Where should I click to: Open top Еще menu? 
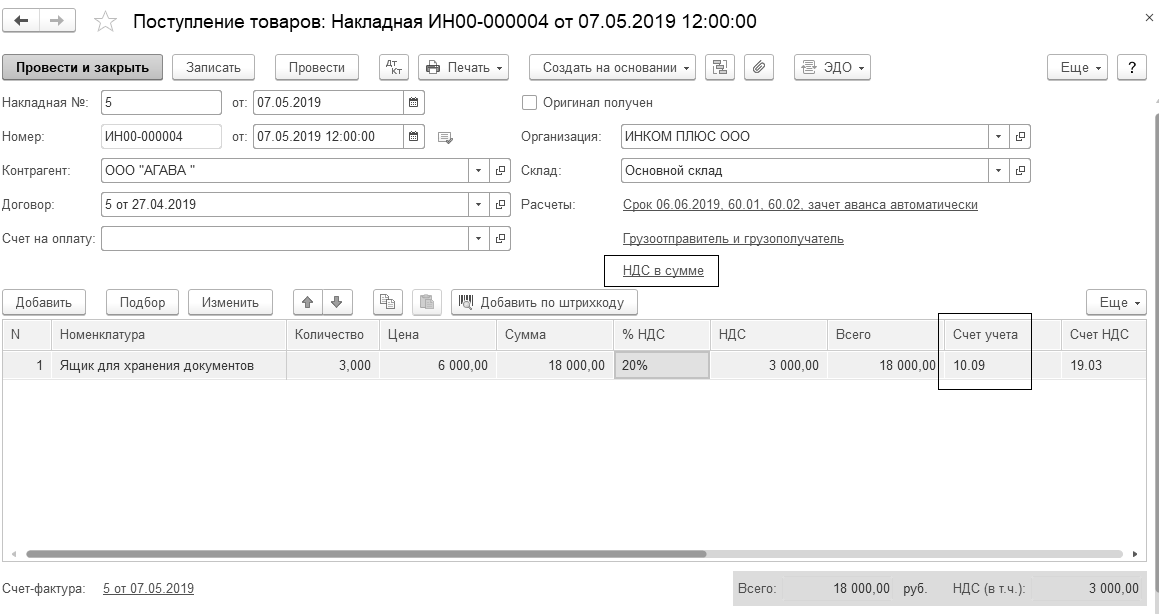tap(1078, 67)
